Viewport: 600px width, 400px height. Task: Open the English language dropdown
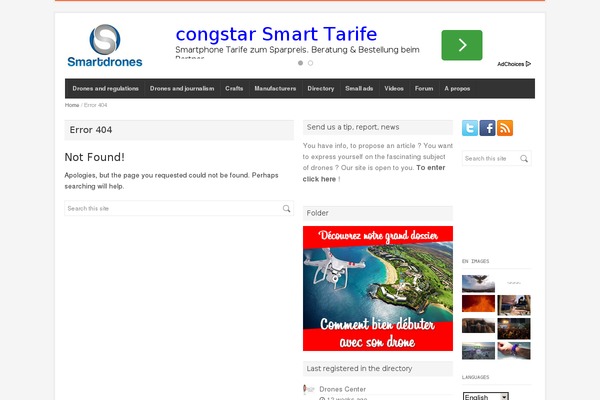tap(486, 397)
